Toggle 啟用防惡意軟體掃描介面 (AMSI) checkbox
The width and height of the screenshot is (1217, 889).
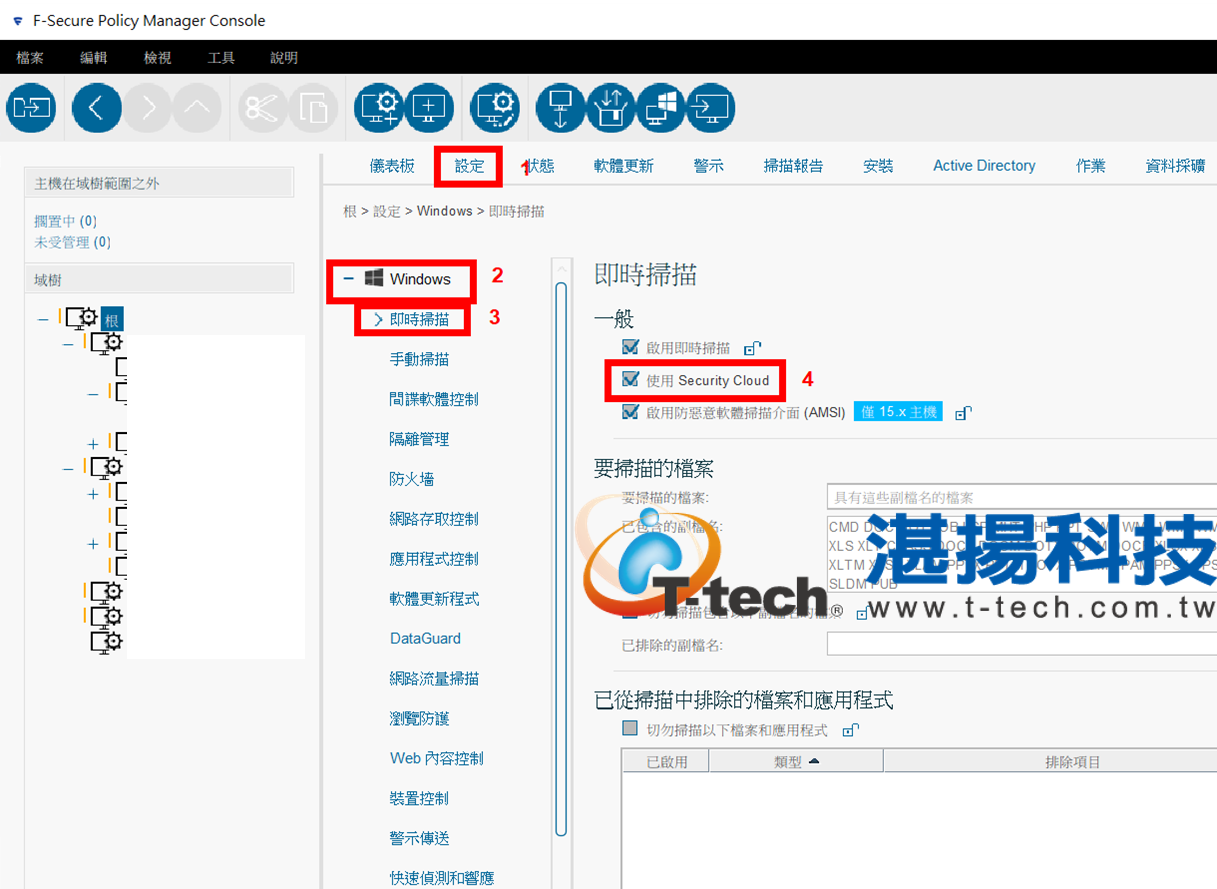(x=630, y=411)
